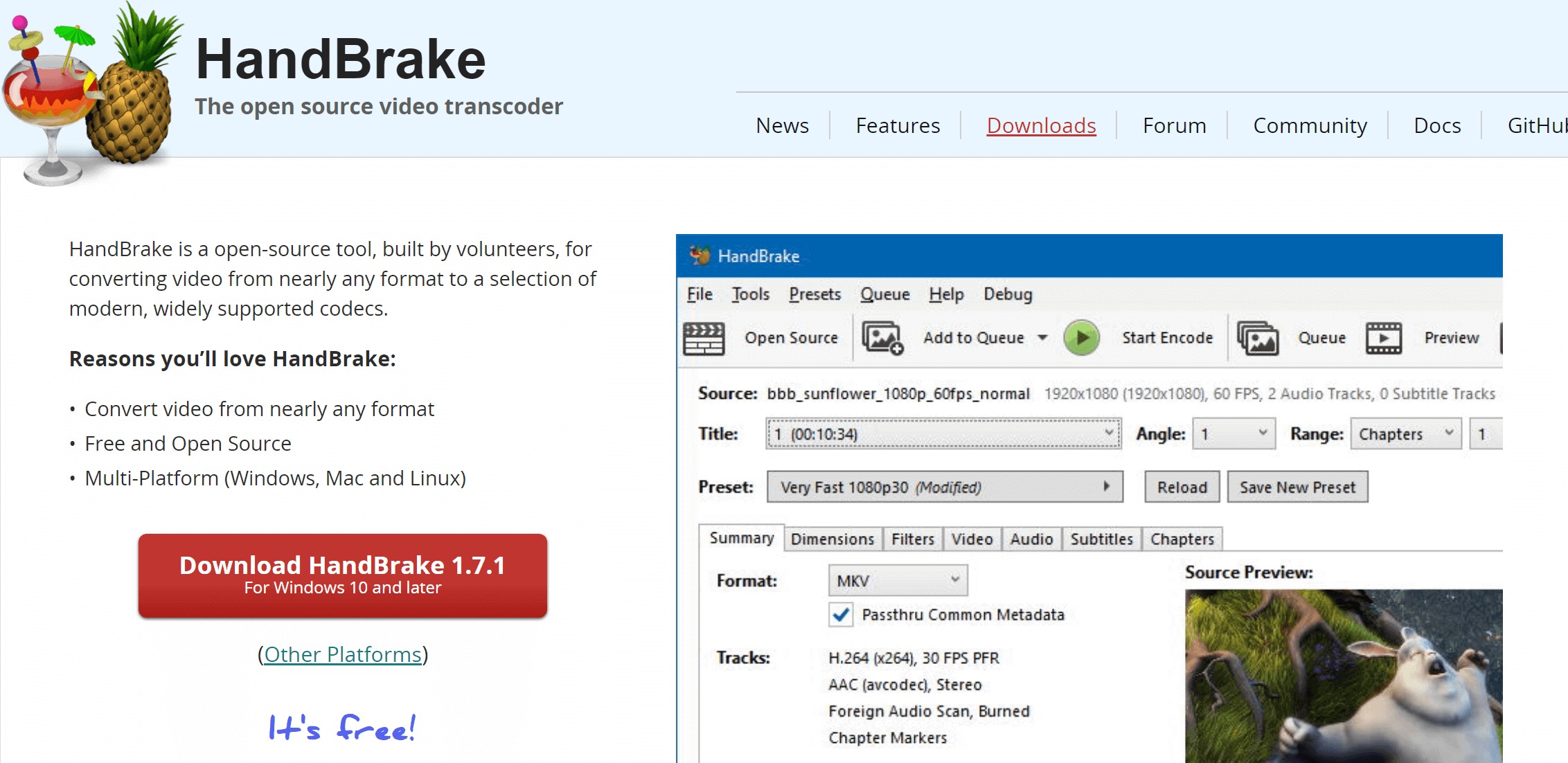The height and width of the screenshot is (763, 1568).
Task: Click the Open Source toolbar label
Action: [x=791, y=338]
